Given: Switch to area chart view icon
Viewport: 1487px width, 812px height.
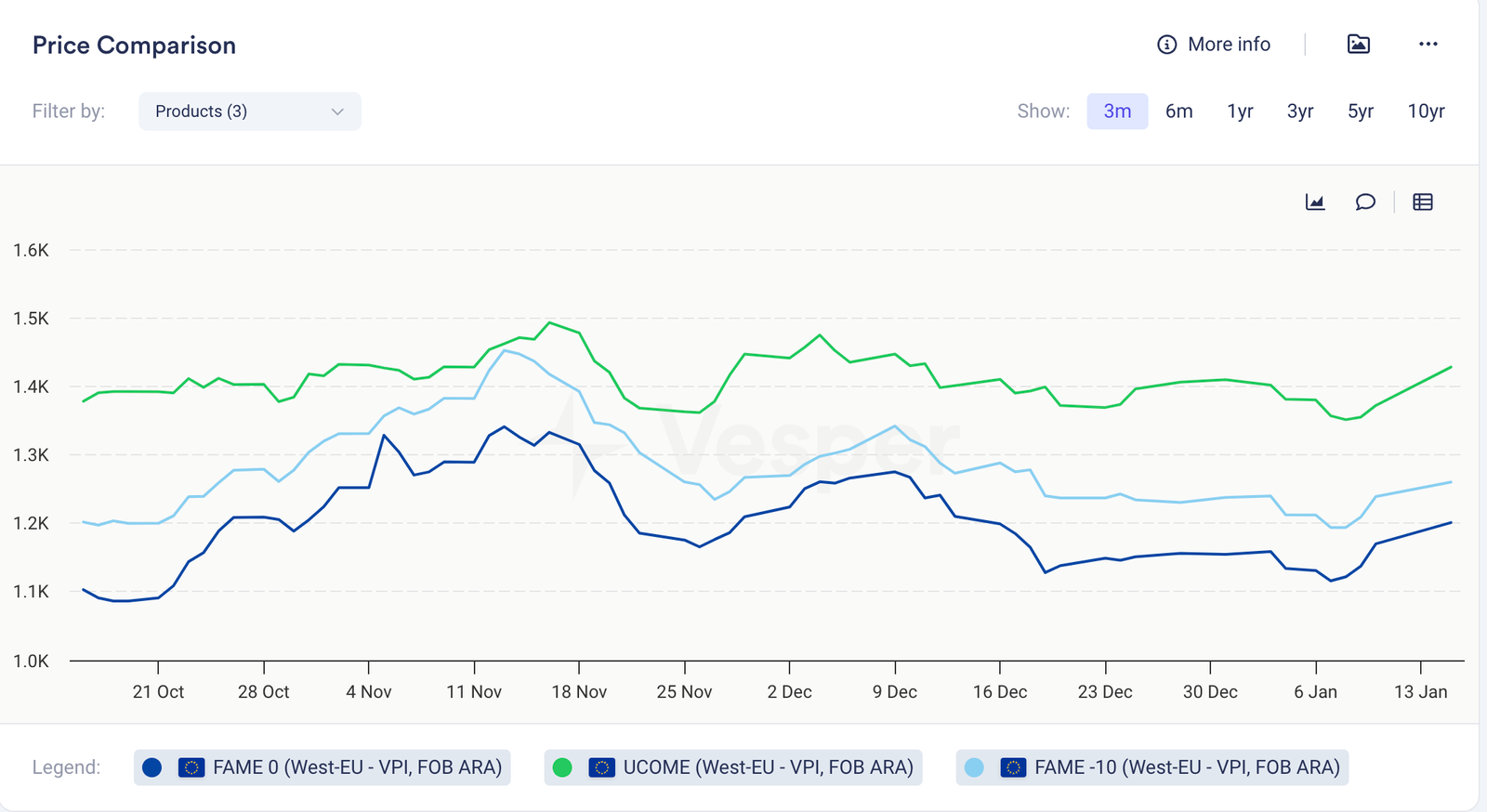Looking at the screenshot, I should point(1314,203).
